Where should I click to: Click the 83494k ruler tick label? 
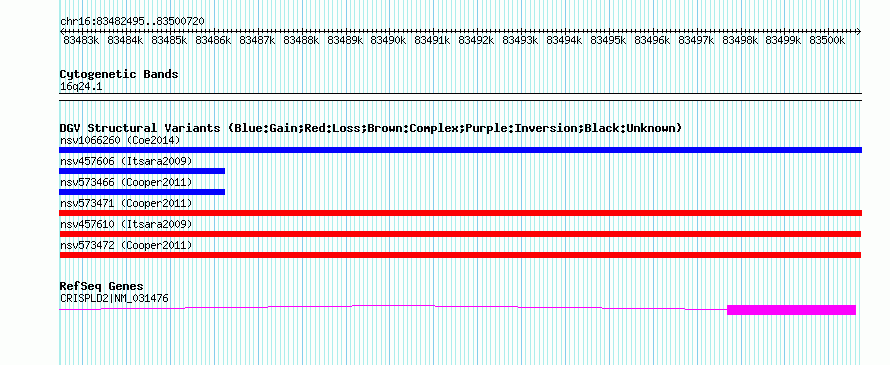pos(564,41)
